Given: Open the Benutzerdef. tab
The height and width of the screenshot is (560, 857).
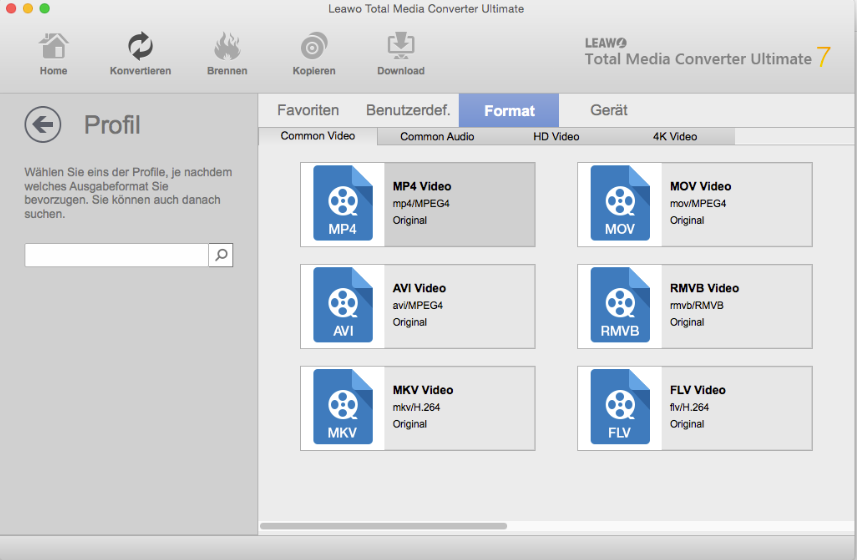Looking at the screenshot, I should tap(407, 110).
